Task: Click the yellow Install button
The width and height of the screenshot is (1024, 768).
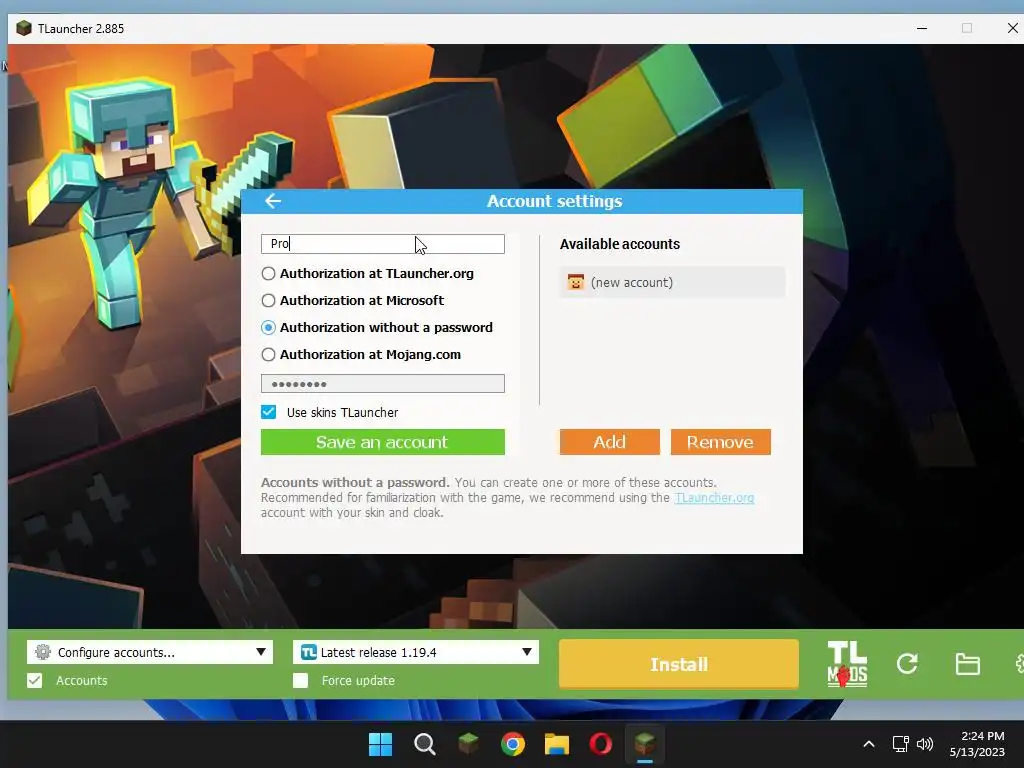Action: [679, 664]
